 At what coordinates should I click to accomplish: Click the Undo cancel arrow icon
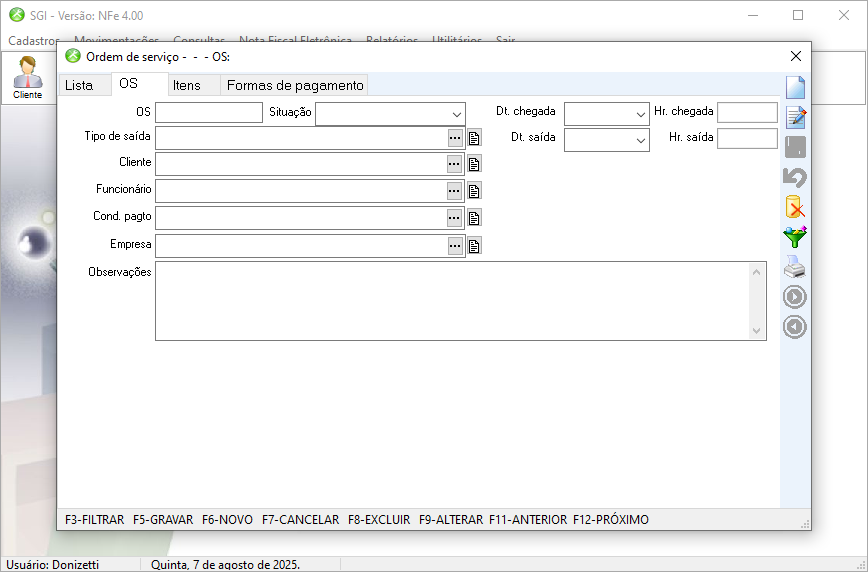[795, 177]
